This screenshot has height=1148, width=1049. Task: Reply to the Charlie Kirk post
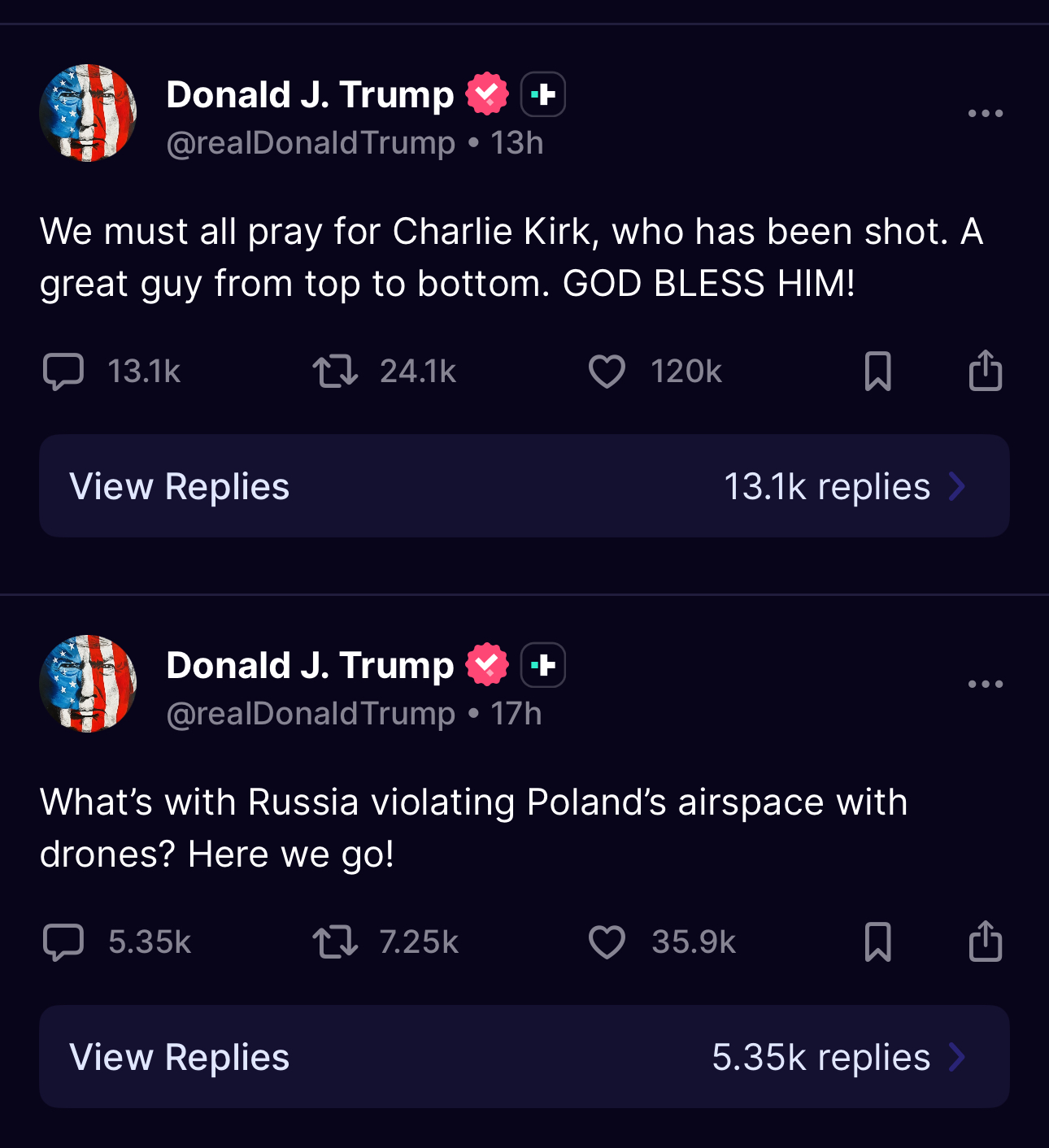pyautogui.click(x=63, y=372)
